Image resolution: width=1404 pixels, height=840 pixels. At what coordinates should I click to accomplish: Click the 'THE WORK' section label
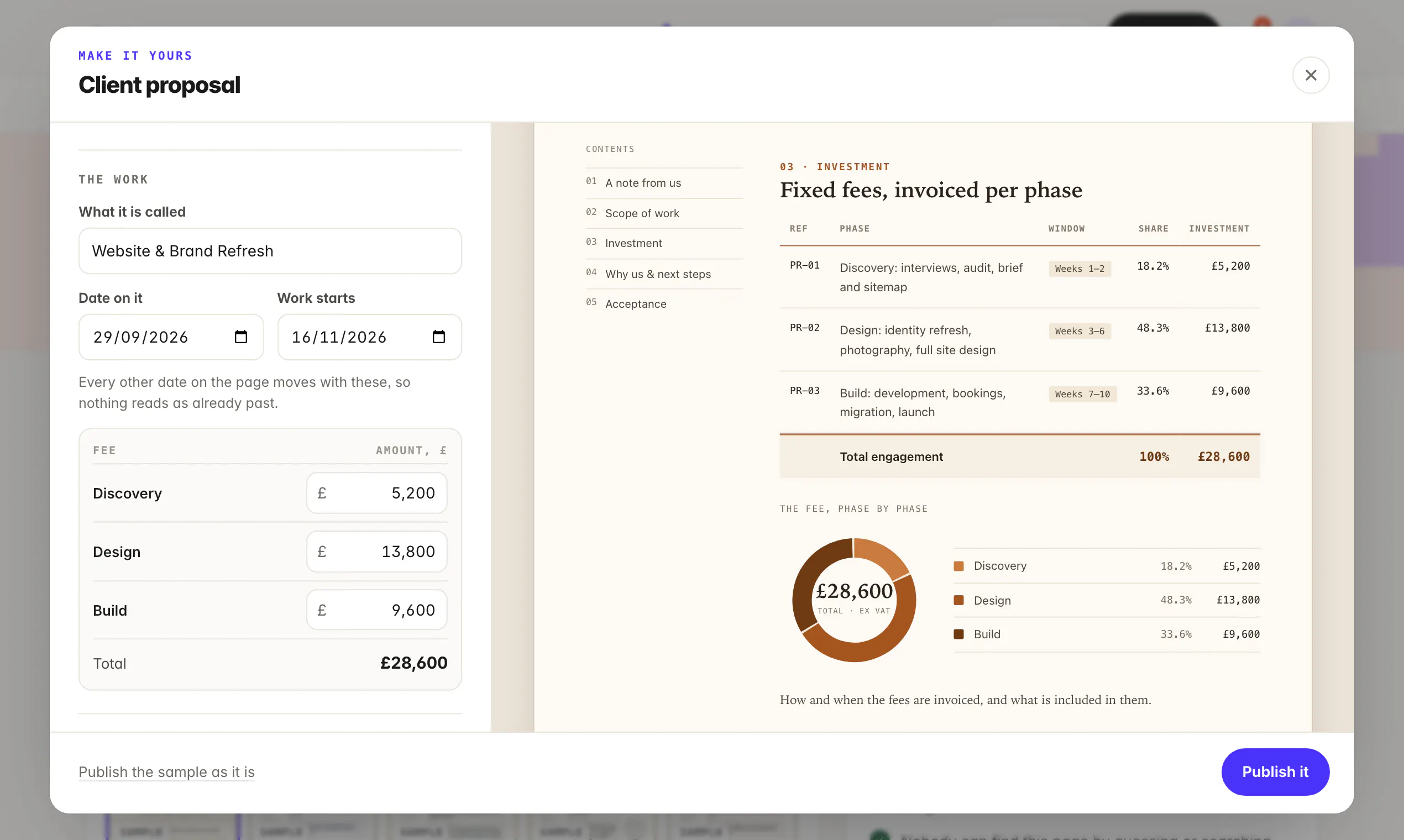tap(113, 180)
